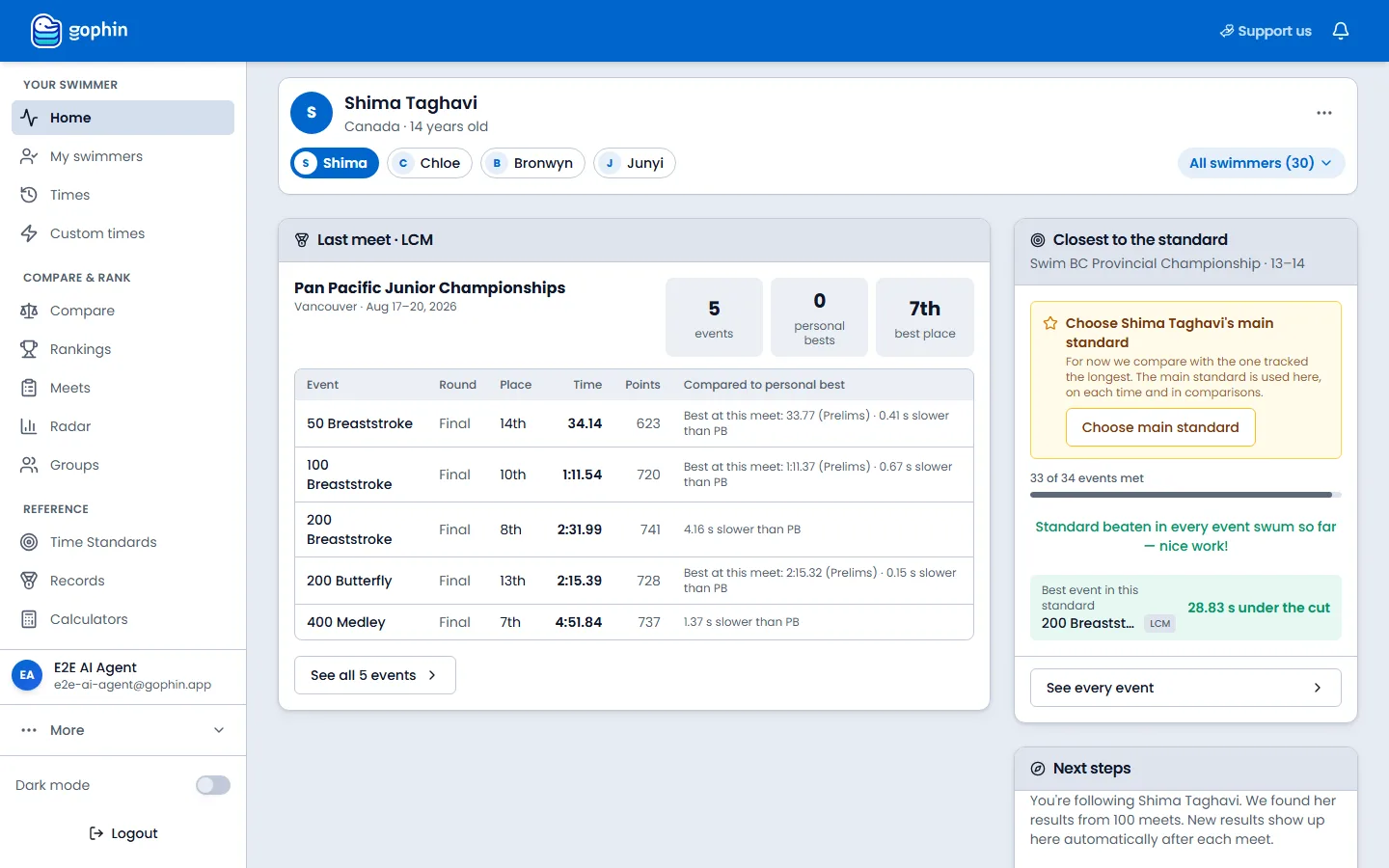Select the 400 Medley event row
1389x868 pixels.
click(634, 622)
